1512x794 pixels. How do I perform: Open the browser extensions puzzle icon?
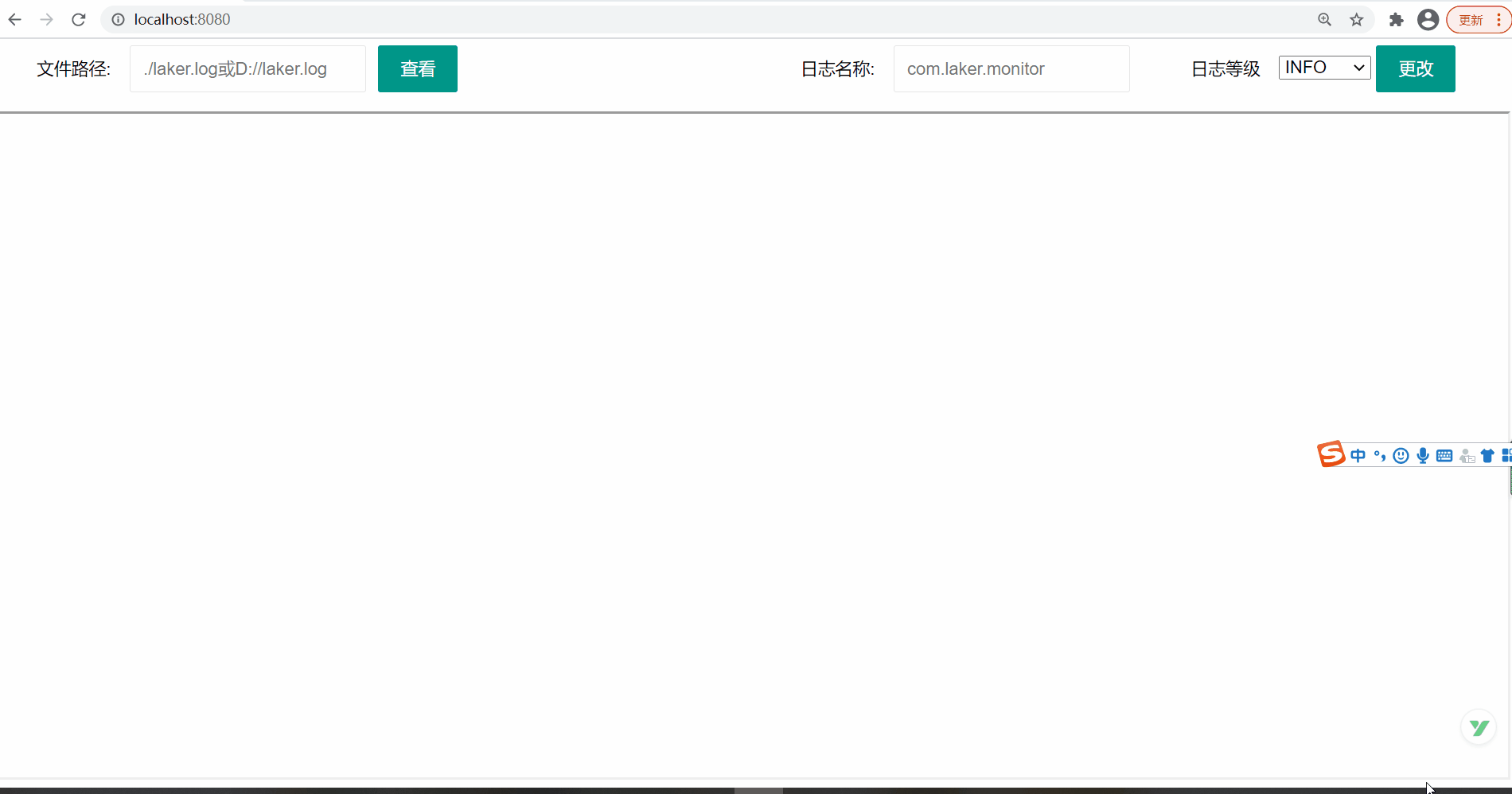coord(1396,20)
